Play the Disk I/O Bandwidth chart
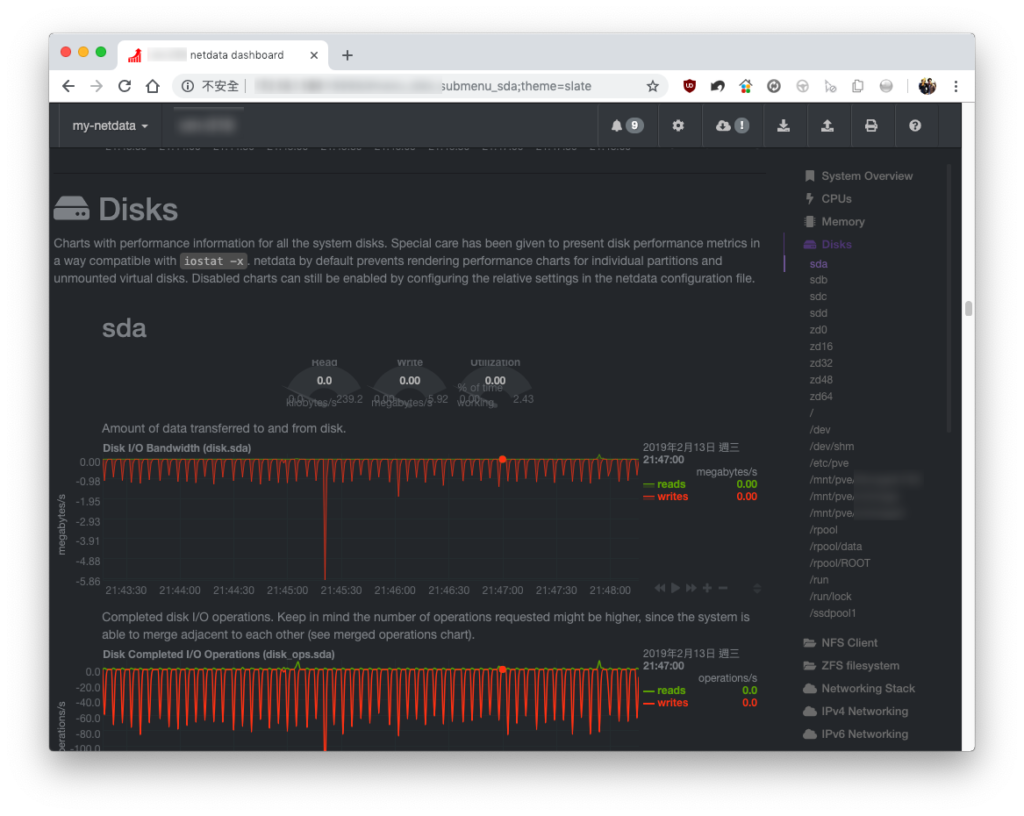This screenshot has height=816, width=1024. point(675,588)
